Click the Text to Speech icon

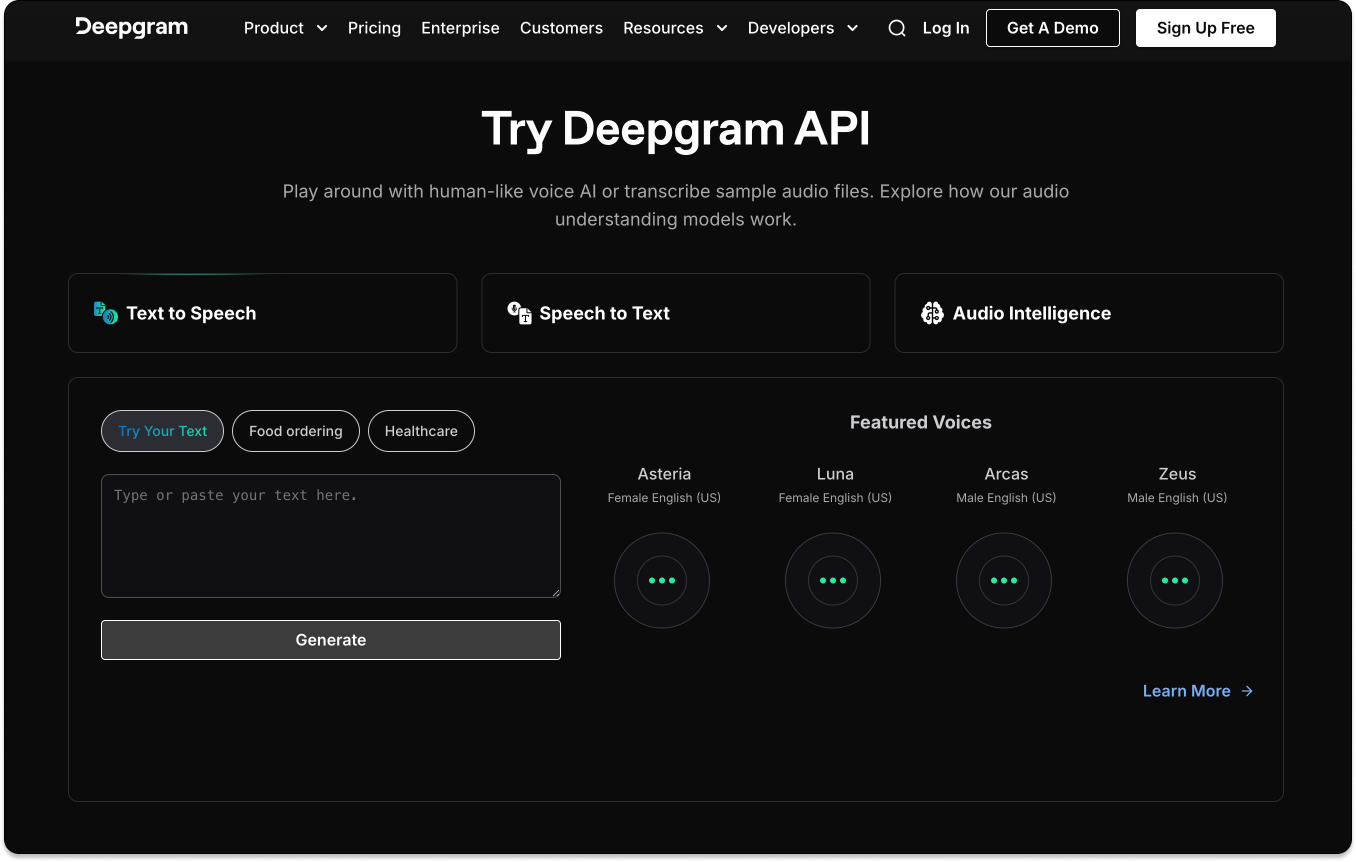[x=105, y=313]
